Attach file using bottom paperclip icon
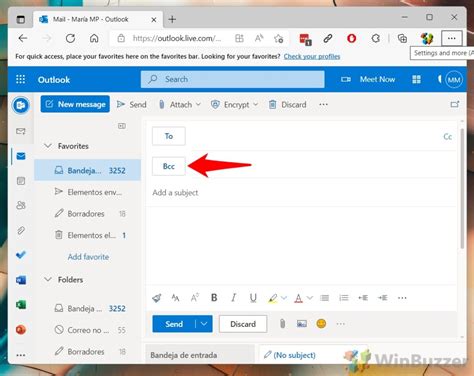 click(x=282, y=324)
